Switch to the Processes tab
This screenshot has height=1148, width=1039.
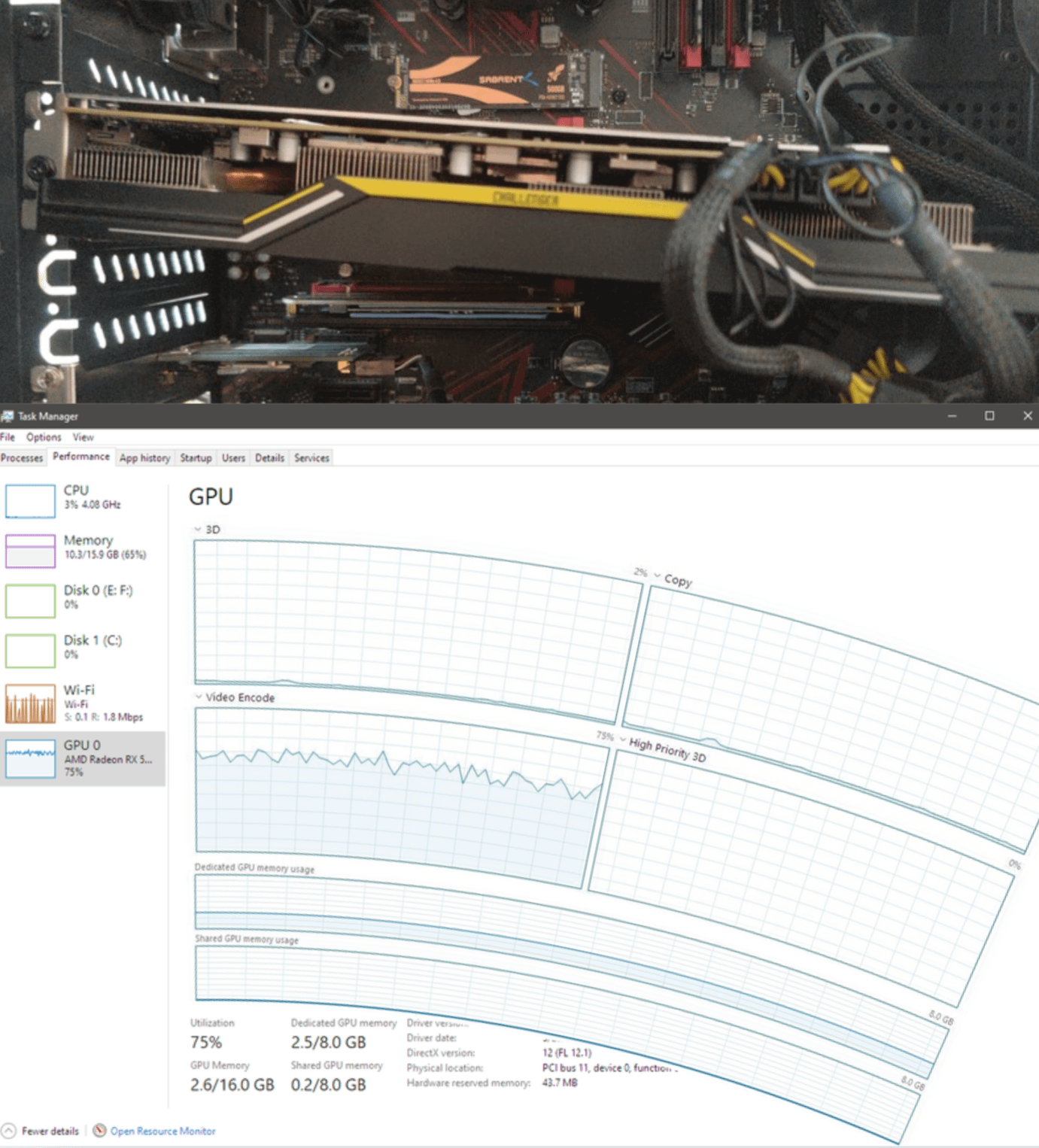click(22, 457)
